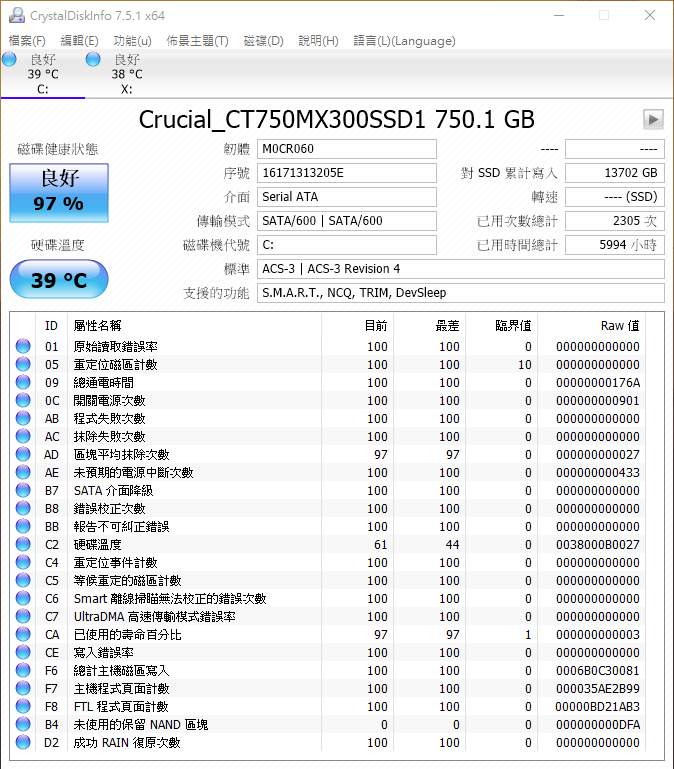Viewport: 674px width, 769px height.
Task: Click status icon for attribute B8
Action: click(23, 509)
